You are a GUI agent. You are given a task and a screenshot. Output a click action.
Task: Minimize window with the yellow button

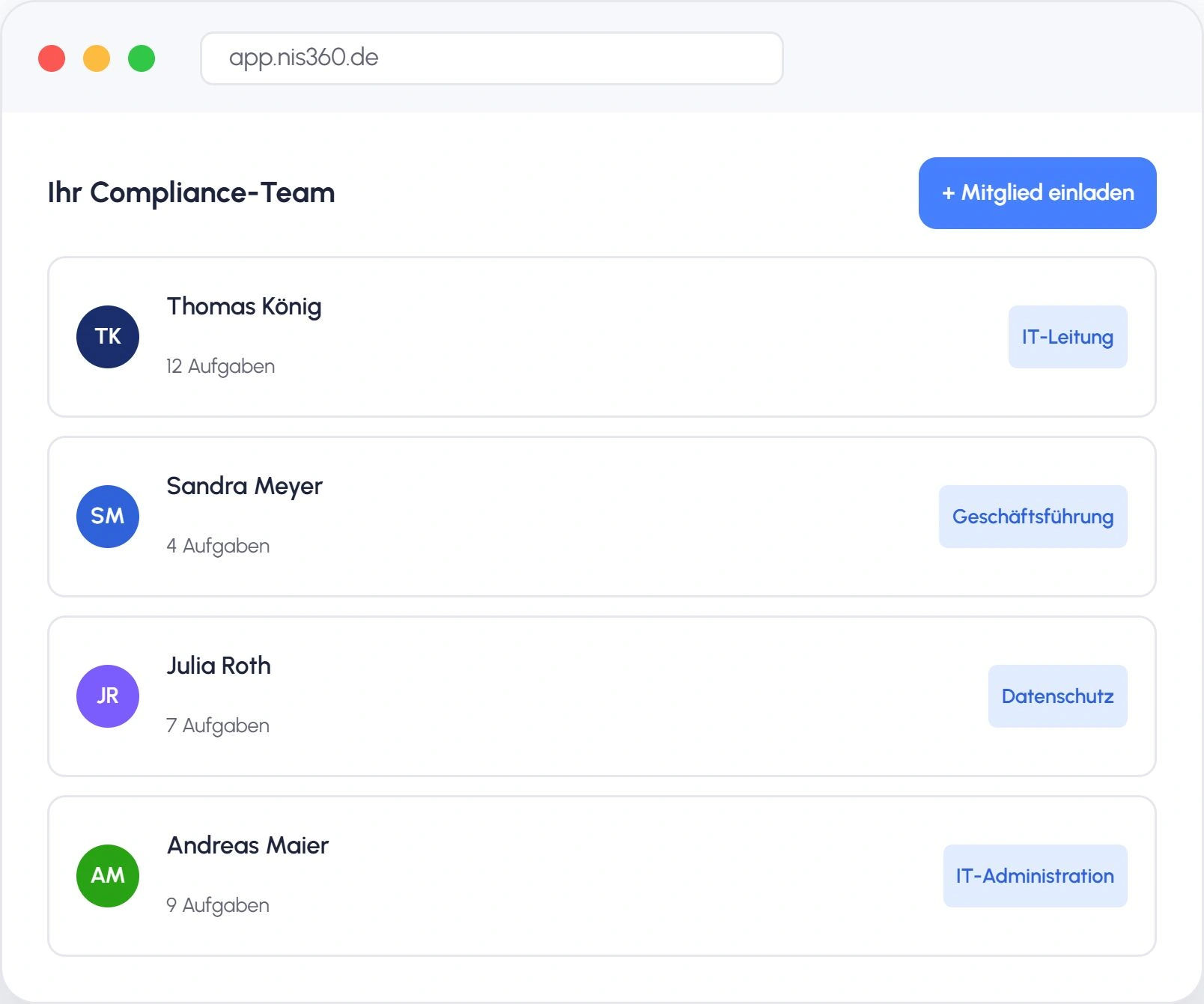[97, 58]
